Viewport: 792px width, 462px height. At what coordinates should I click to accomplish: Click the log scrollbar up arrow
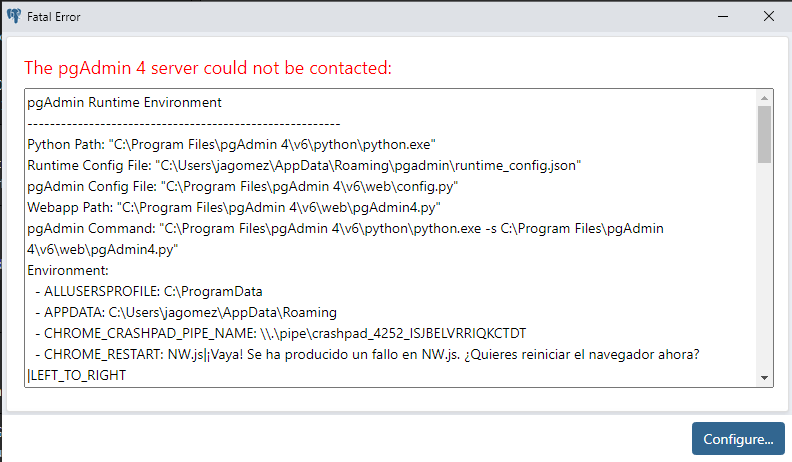765,98
